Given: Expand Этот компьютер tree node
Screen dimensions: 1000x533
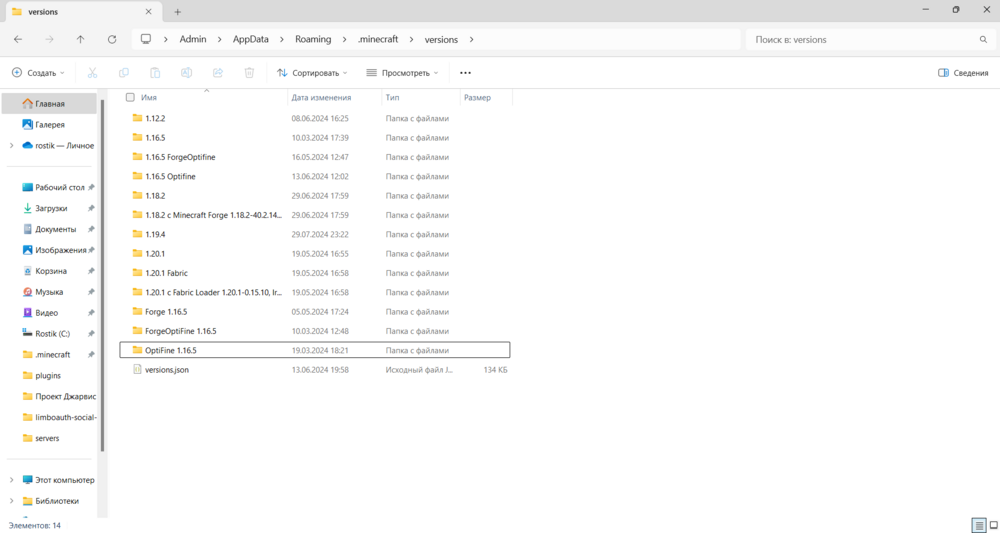Looking at the screenshot, I should pyautogui.click(x=11, y=479).
